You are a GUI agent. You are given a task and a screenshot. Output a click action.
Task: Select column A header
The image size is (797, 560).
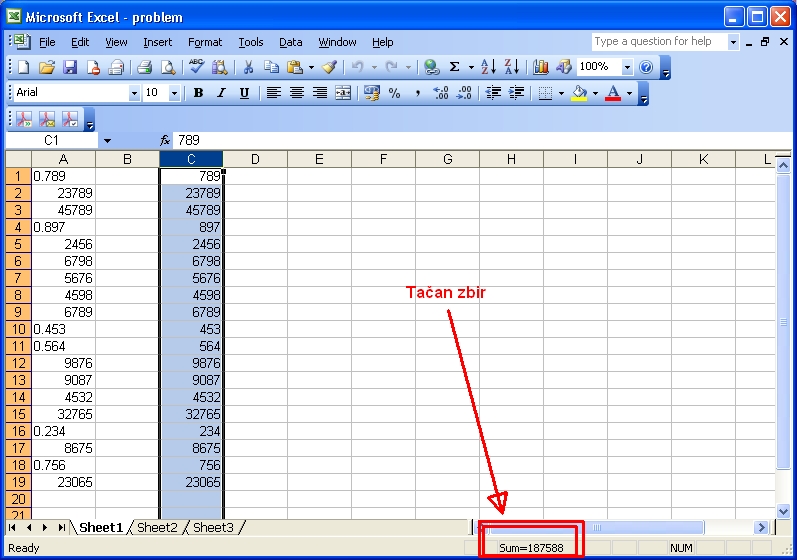tap(64, 160)
